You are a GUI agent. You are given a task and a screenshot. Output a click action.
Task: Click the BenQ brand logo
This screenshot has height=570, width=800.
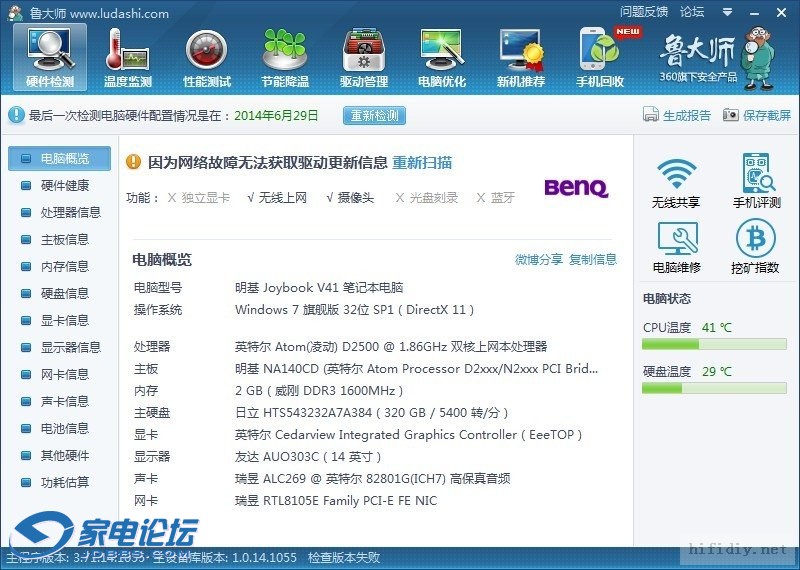coord(576,187)
